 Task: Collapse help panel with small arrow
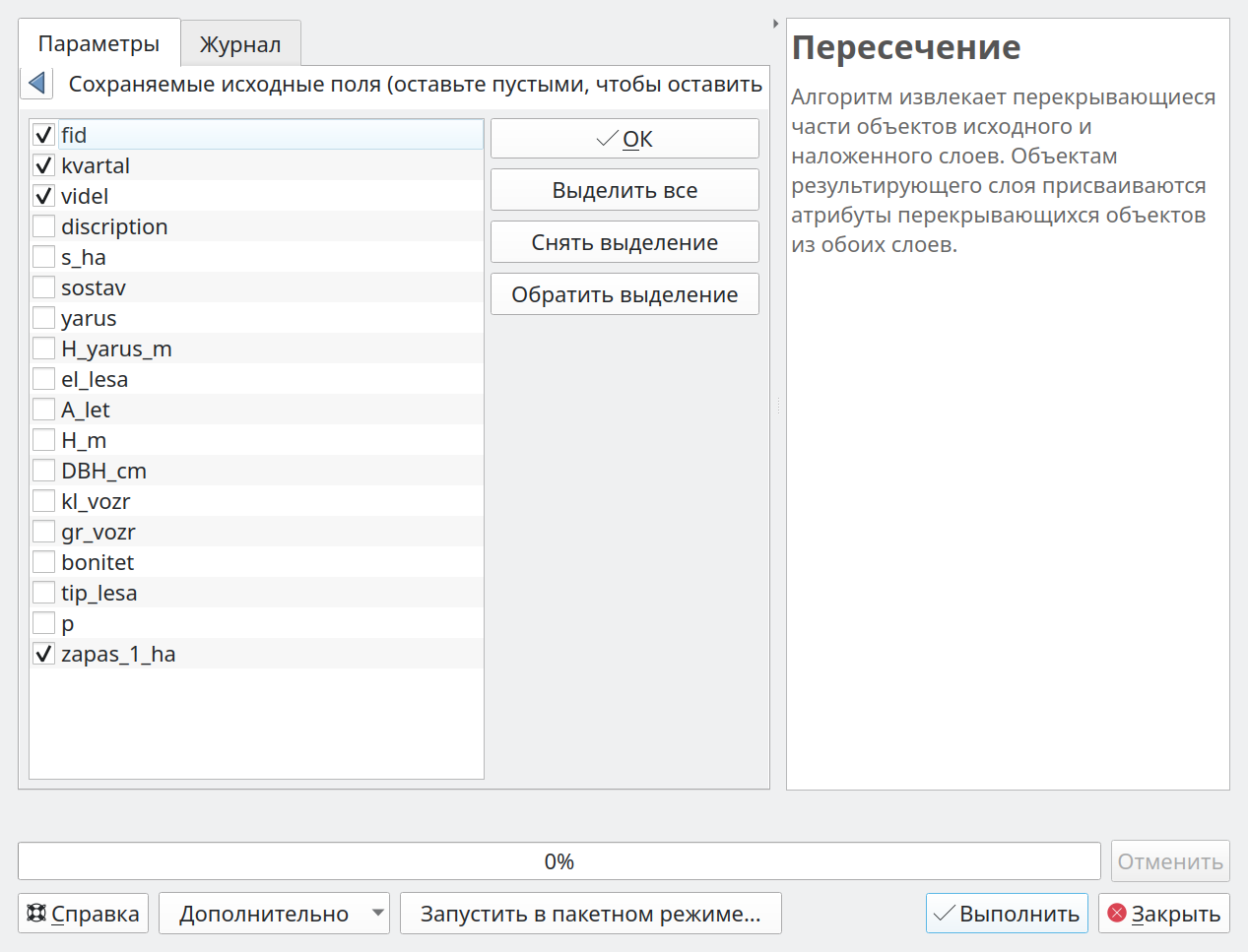click(776, 24)
